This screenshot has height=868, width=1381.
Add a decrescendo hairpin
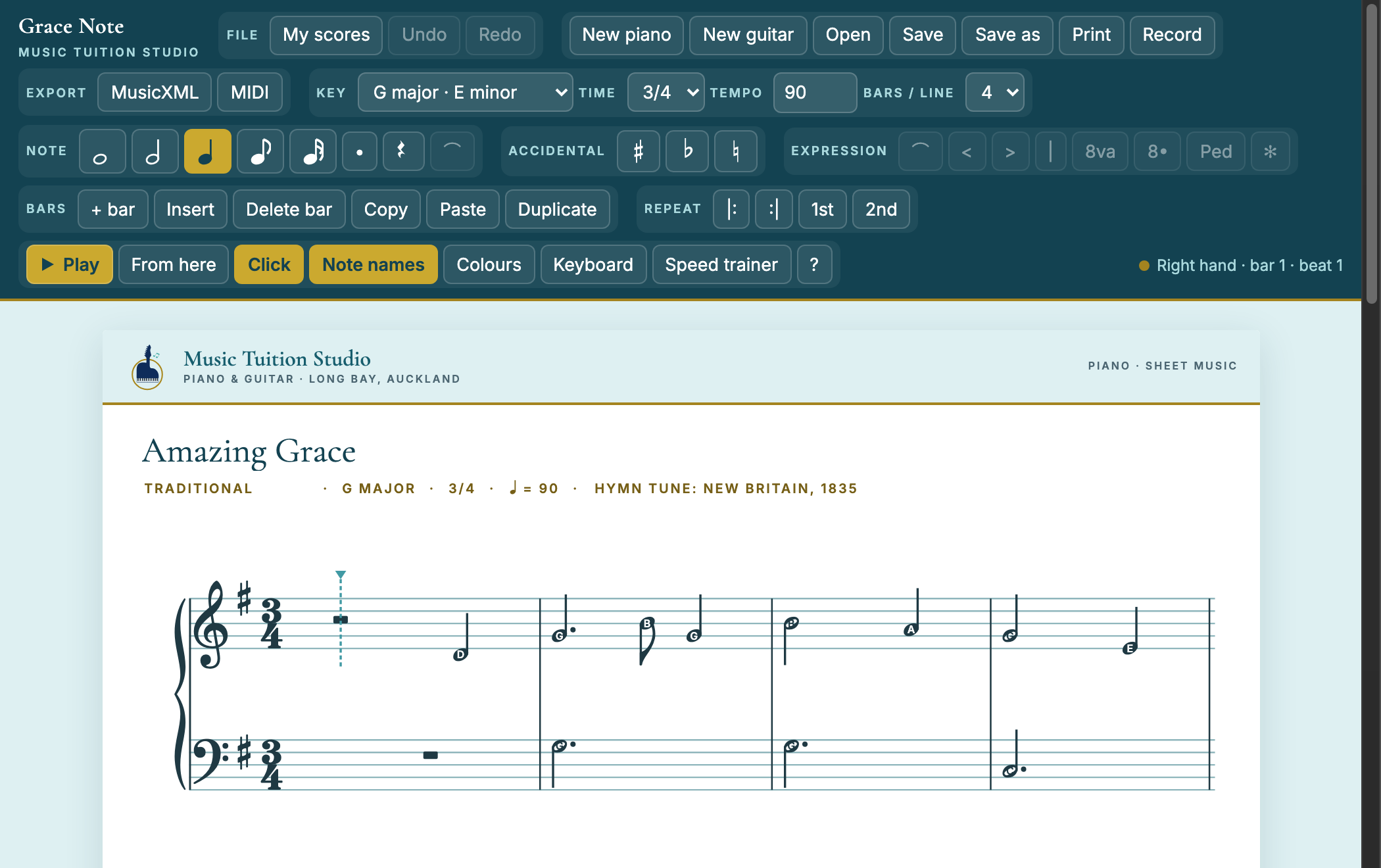(1010, 151)
